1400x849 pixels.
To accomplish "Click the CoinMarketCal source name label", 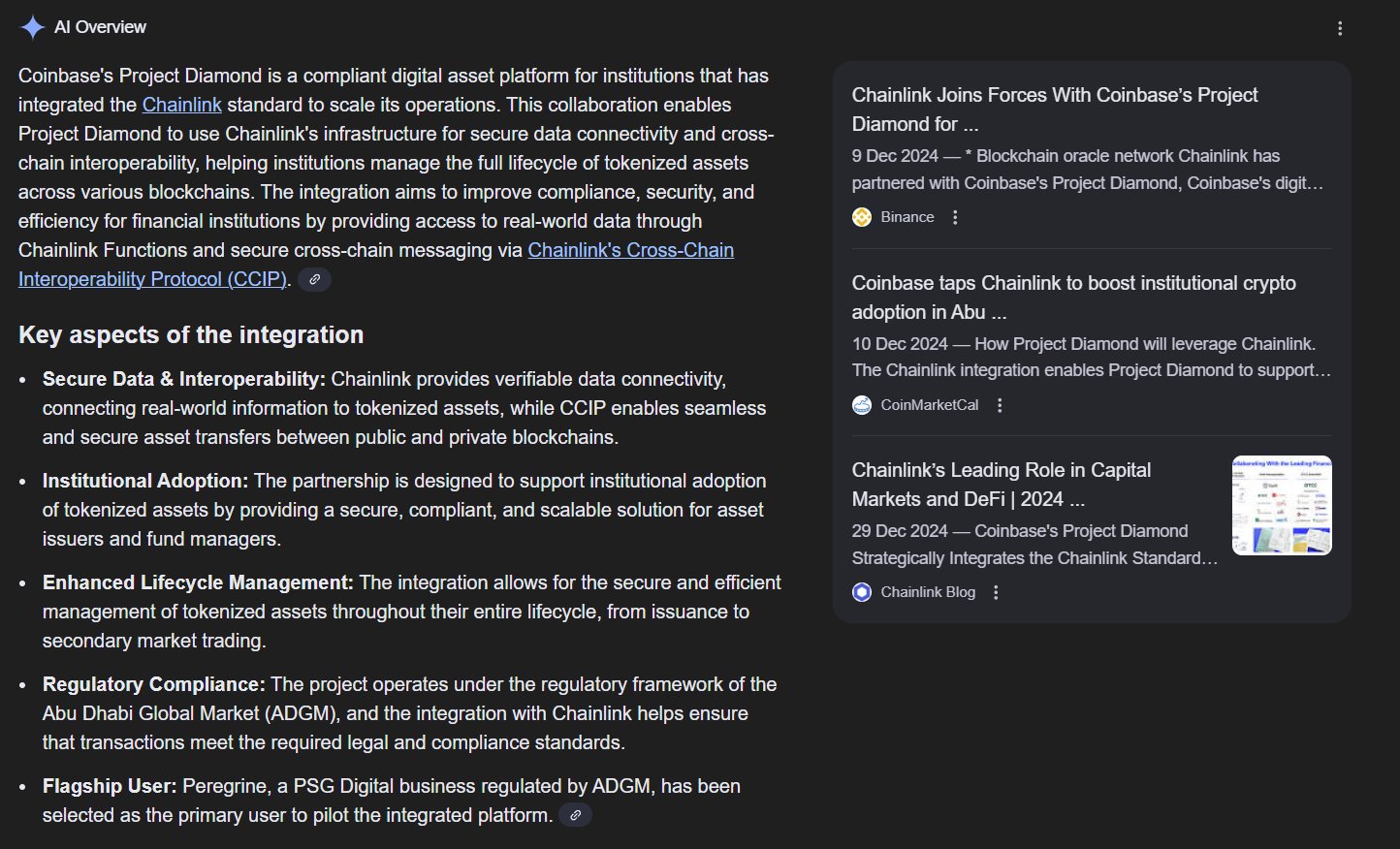I will [x=930, y=405].
